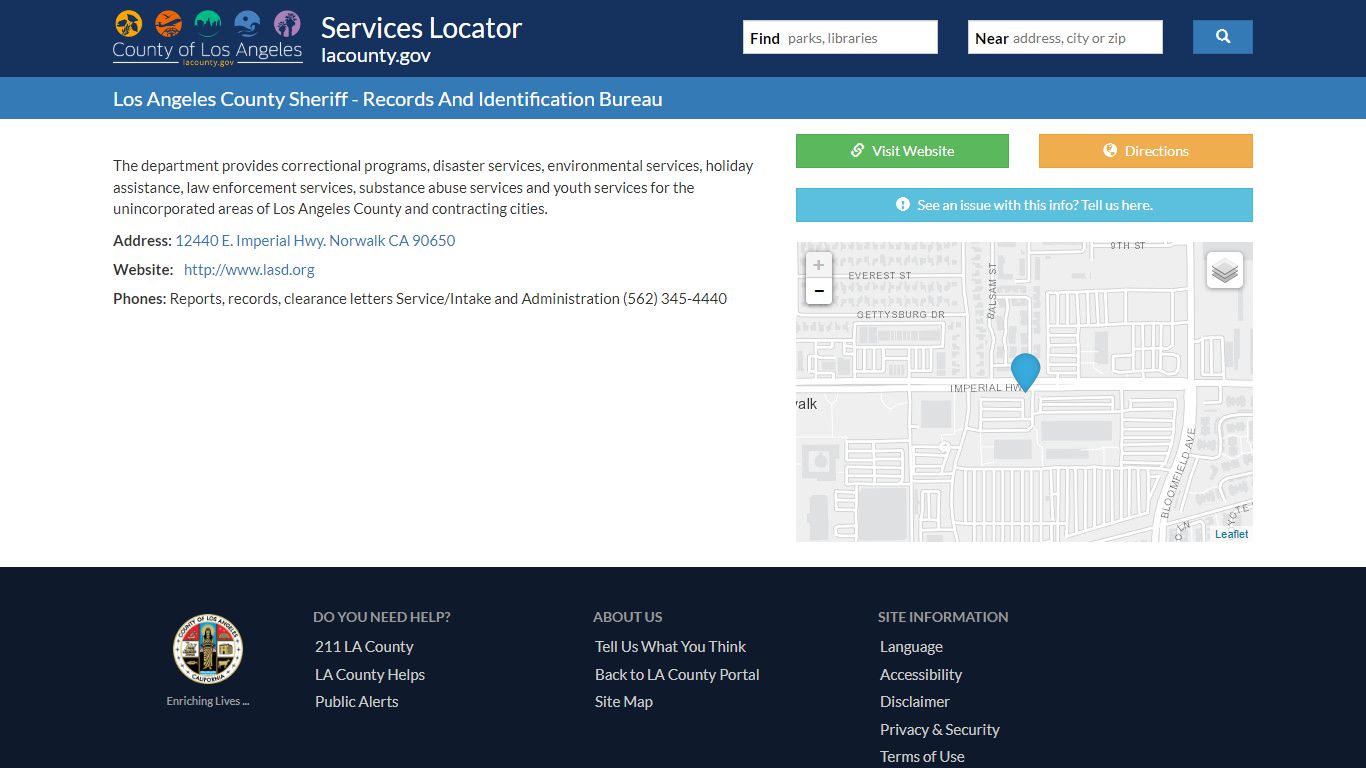Go Back to LA County Portal
Viewport: 1366px width, 768px height.
[x=677, y=675]
